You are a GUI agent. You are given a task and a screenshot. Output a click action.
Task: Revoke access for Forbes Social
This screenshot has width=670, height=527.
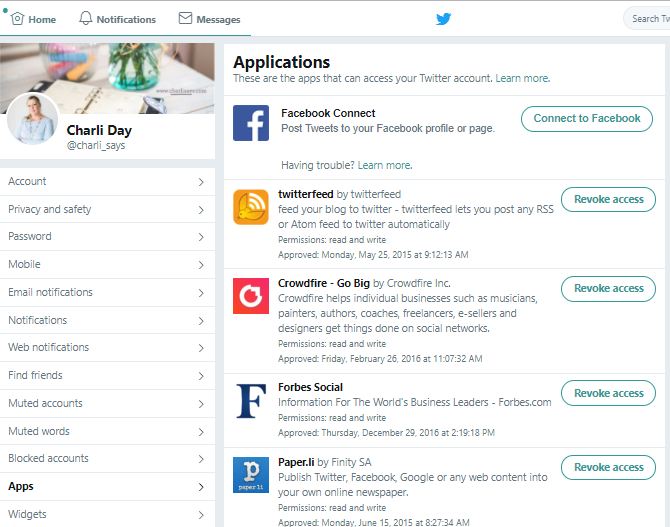(608, 393)
